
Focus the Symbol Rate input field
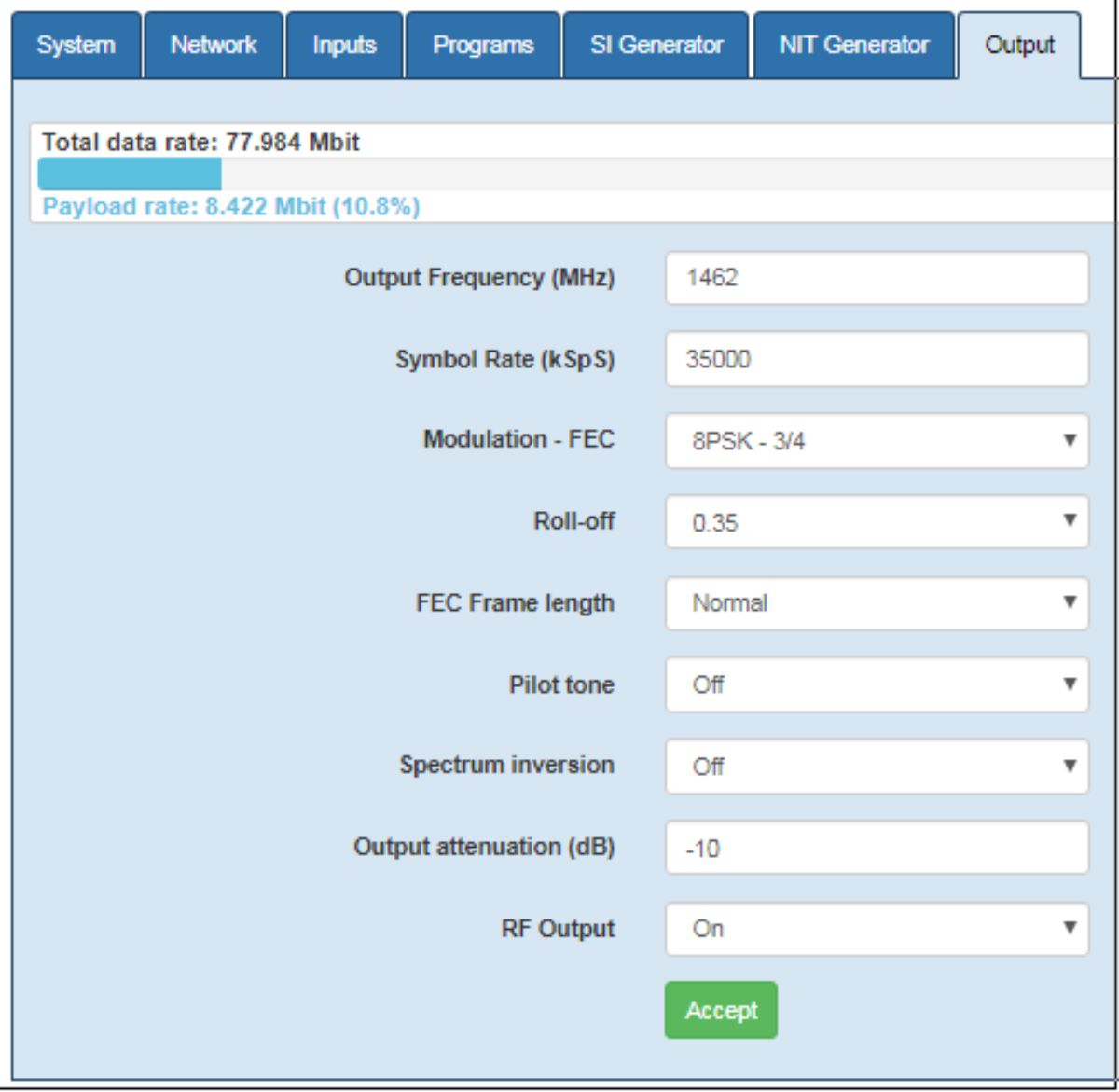click(877, 359)
